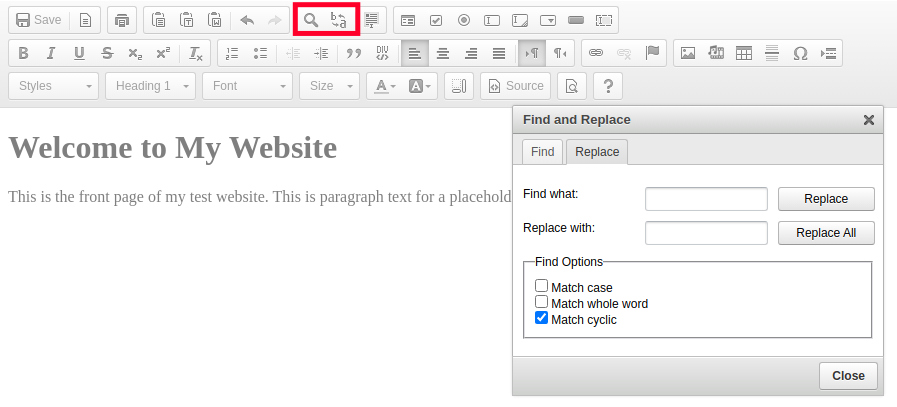Image resolution: width=897 pixels, height=407 pixels.
Task: Toggle Show Blocks
Action: point(459,86)
